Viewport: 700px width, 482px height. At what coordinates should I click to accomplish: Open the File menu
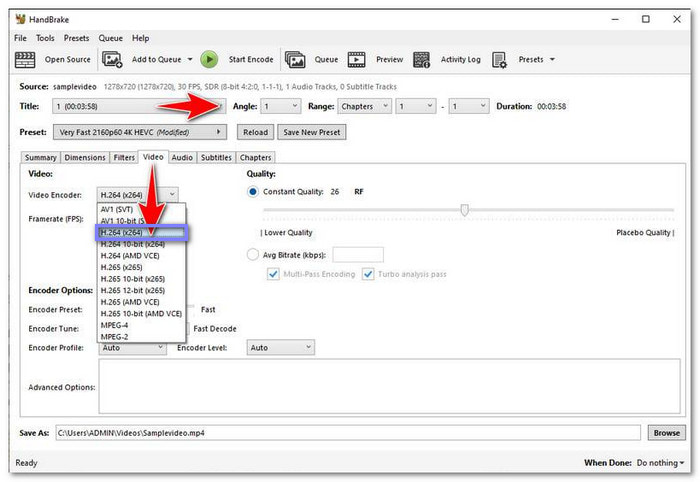(x=20, y=38)
